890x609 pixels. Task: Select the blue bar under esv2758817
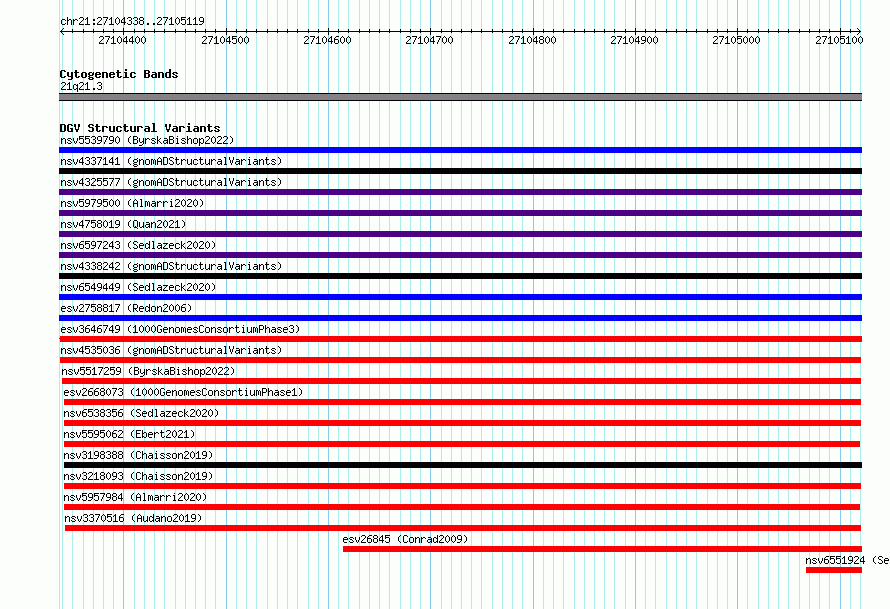(x=460, y=318)
